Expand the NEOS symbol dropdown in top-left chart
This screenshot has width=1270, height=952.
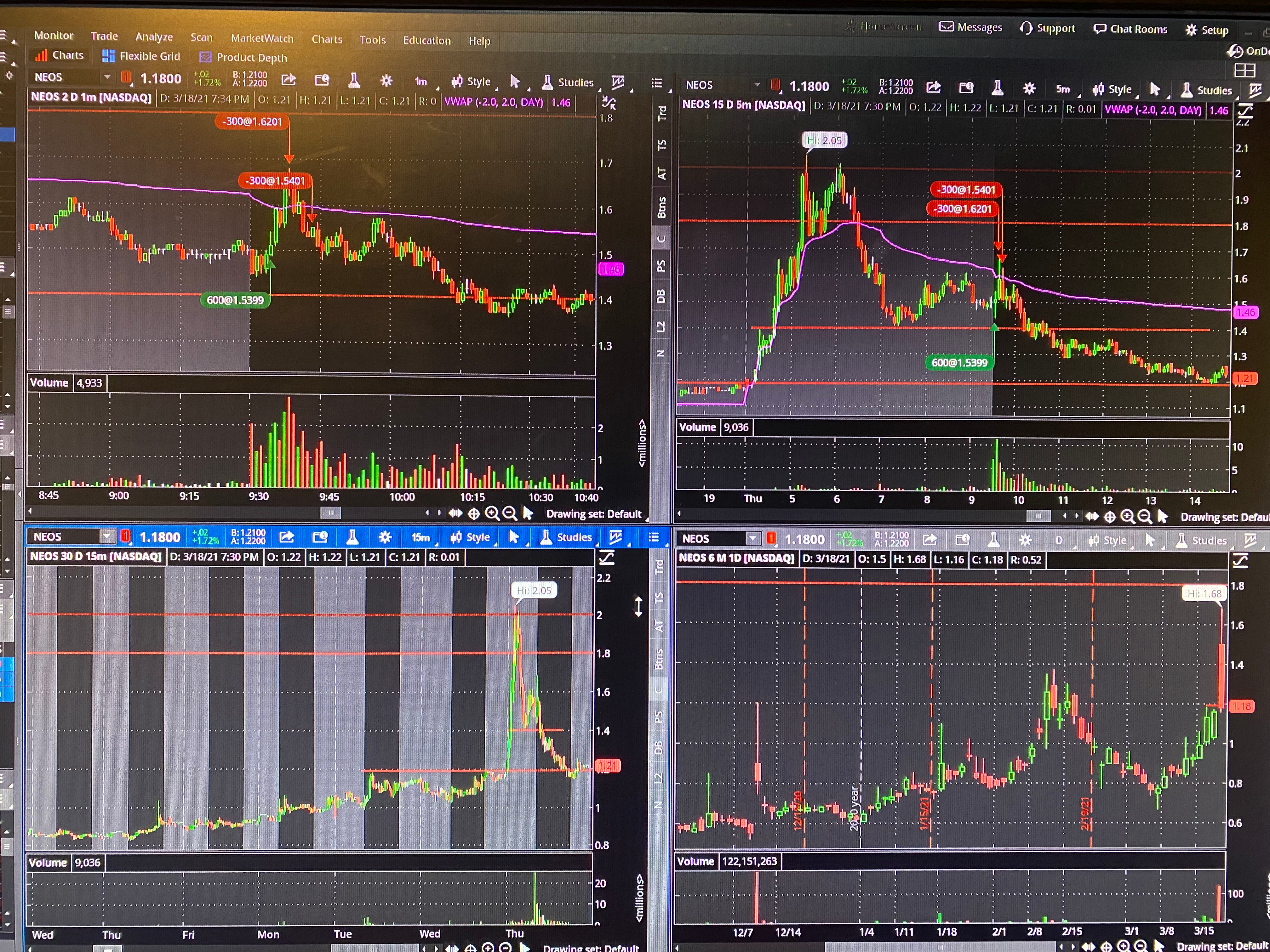tap(107, 77)
